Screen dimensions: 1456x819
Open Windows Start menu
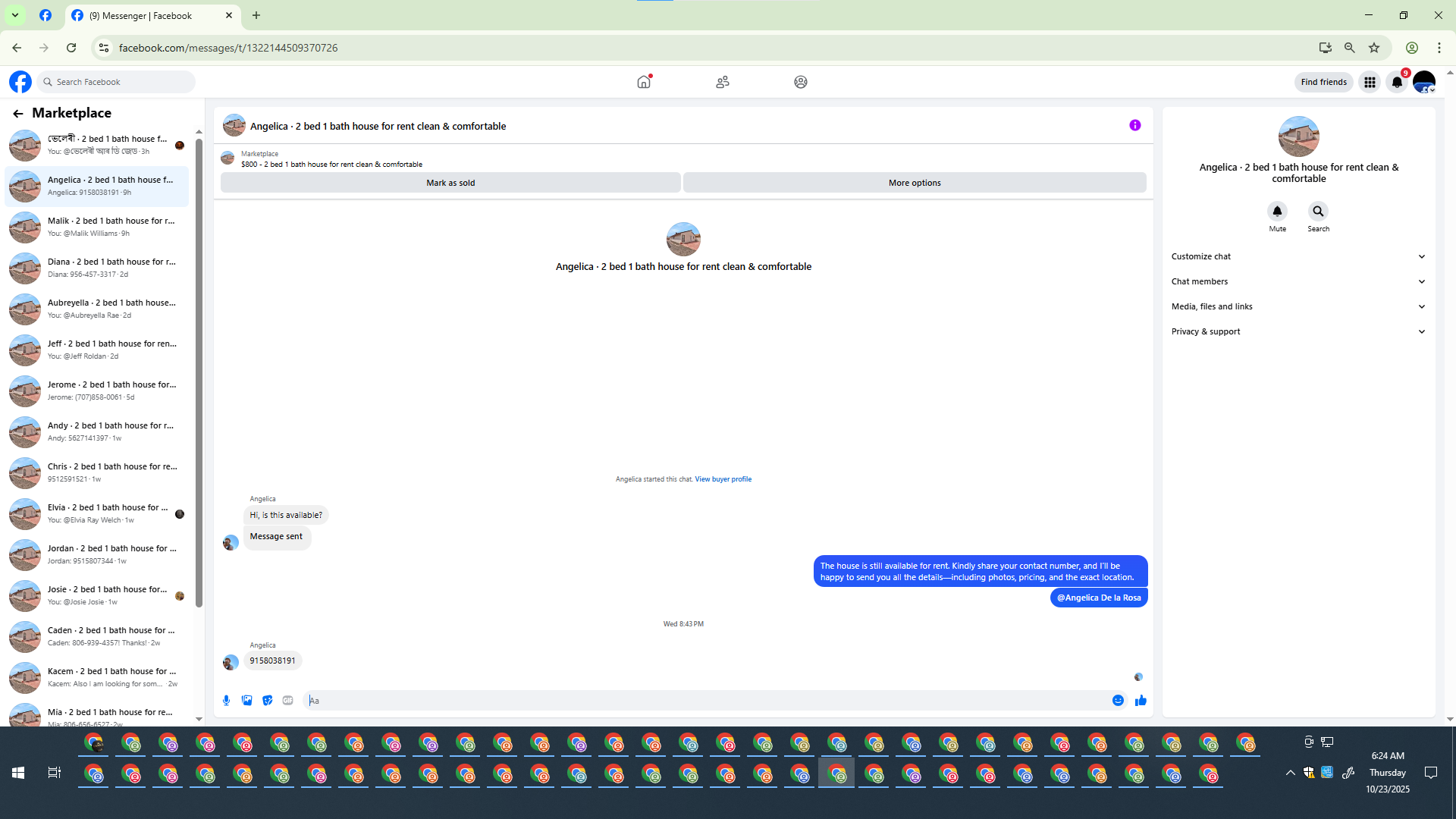(18, 773)
